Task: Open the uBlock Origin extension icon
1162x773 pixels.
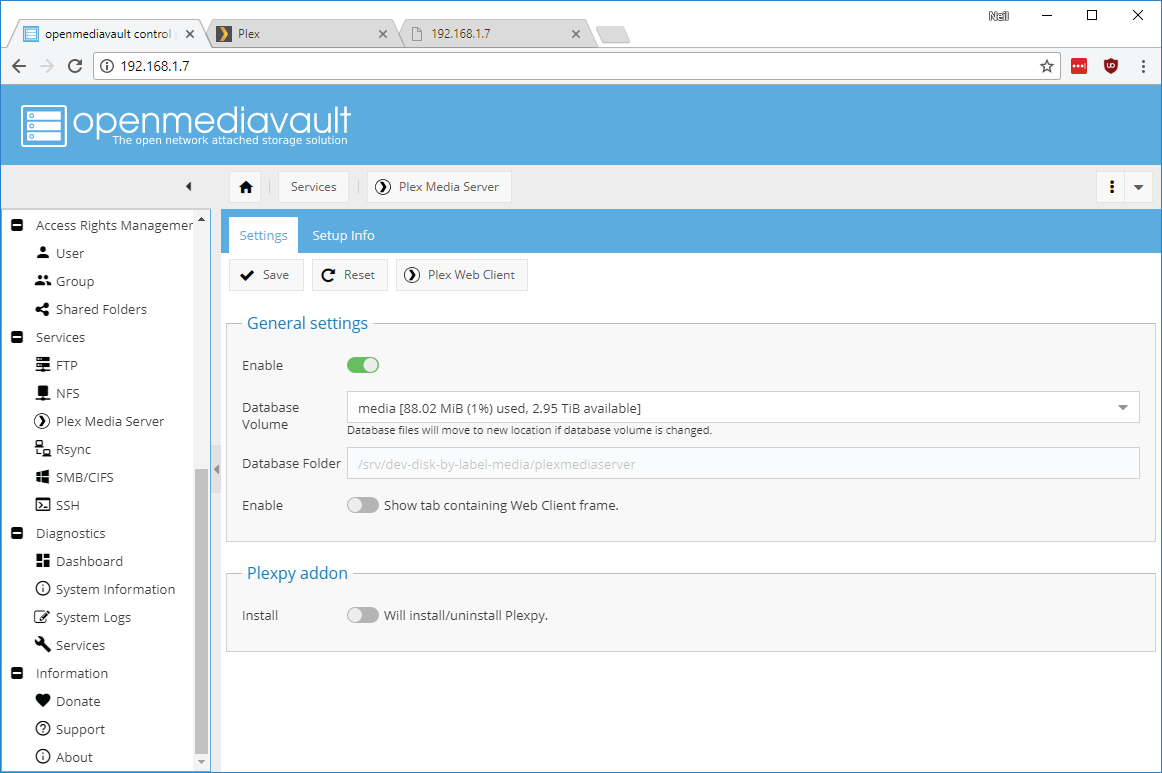Action: click(1110, 66)
